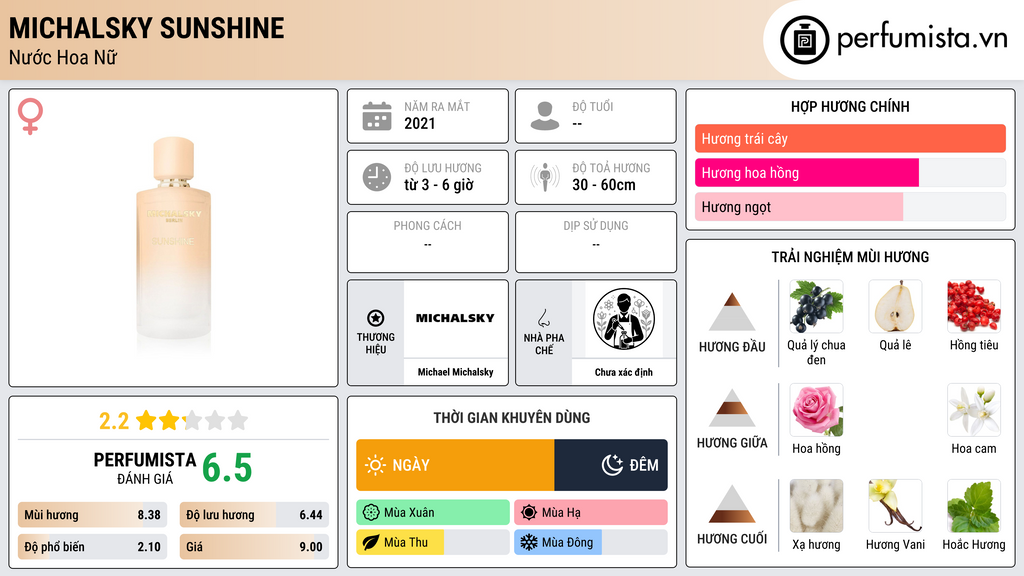Click the calendar icon beside Năm Ra Mắt
The width and height of the screenshot is (1024, 576).
pos(377,116)
